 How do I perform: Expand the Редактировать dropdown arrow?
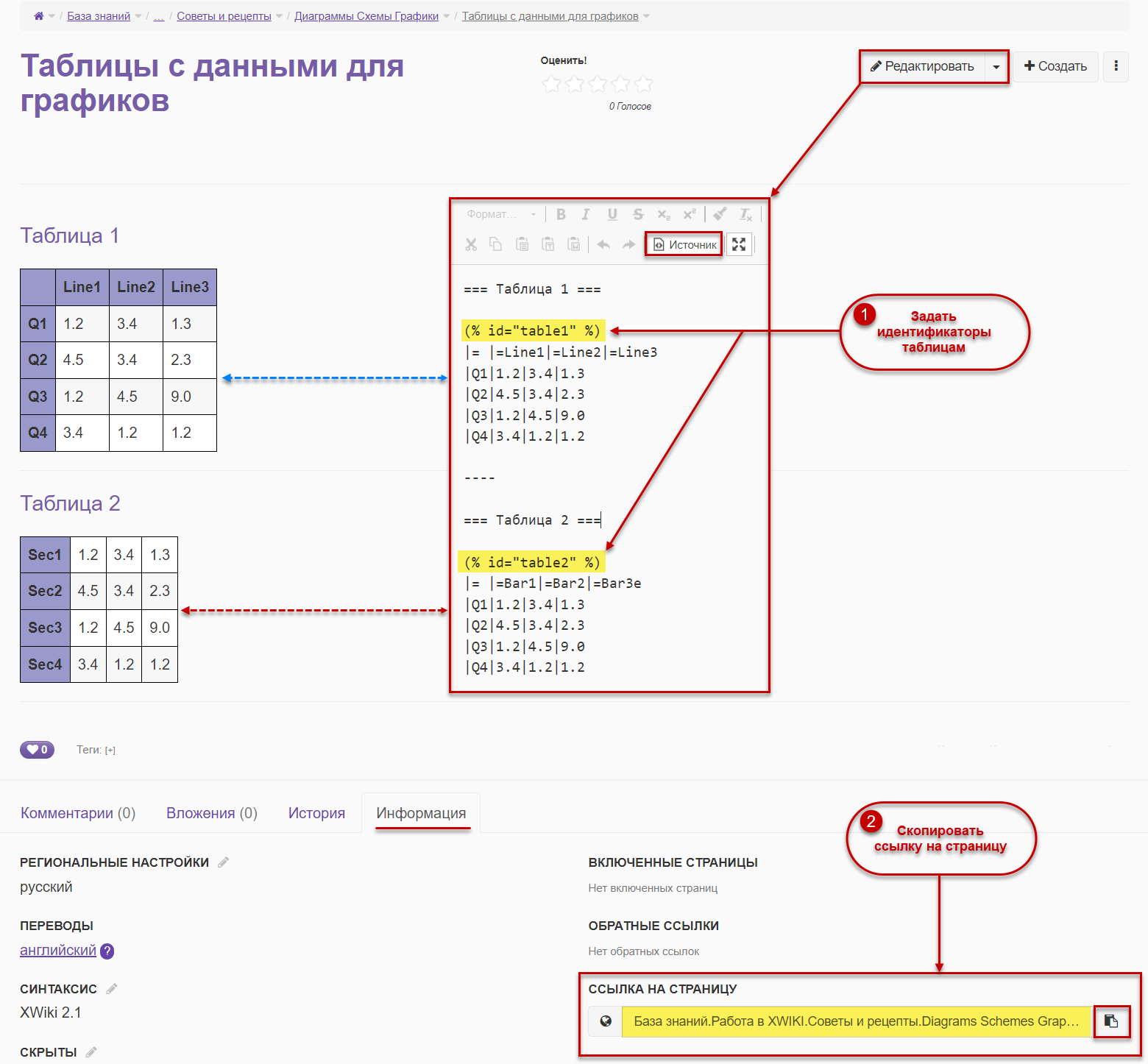(996, 67)
